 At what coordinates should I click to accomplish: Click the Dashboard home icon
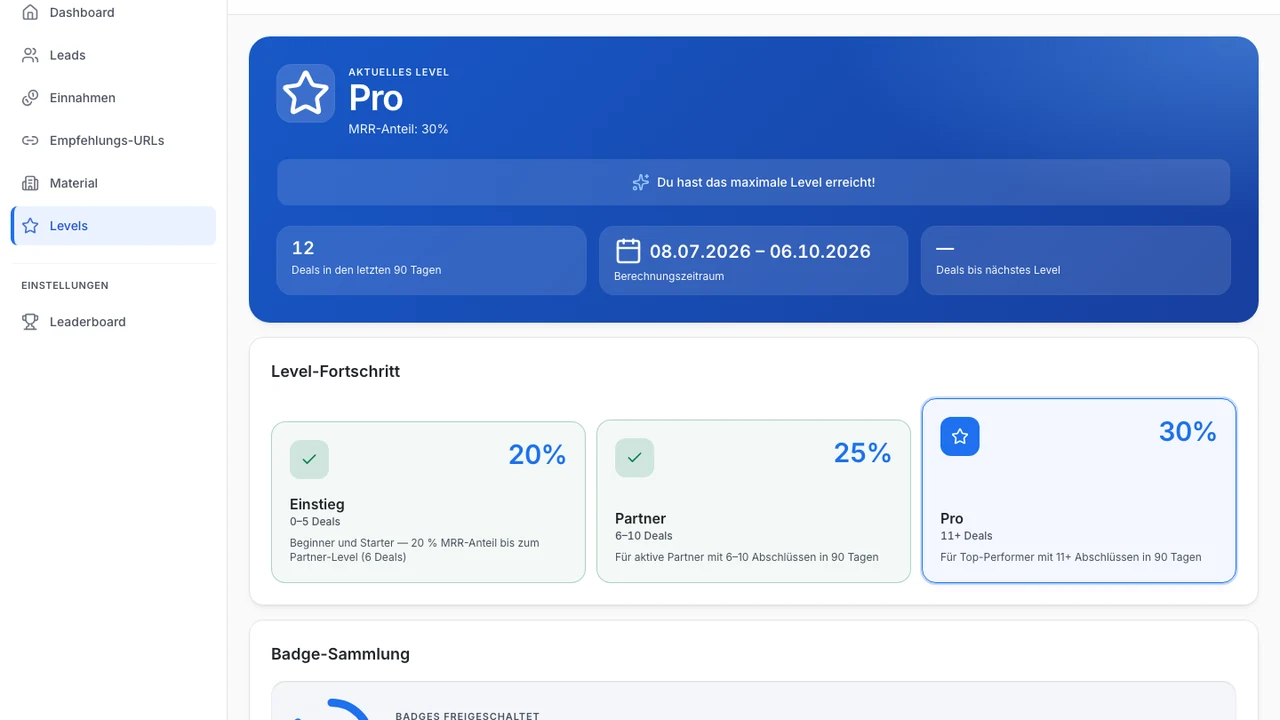(x=30, y=13)
